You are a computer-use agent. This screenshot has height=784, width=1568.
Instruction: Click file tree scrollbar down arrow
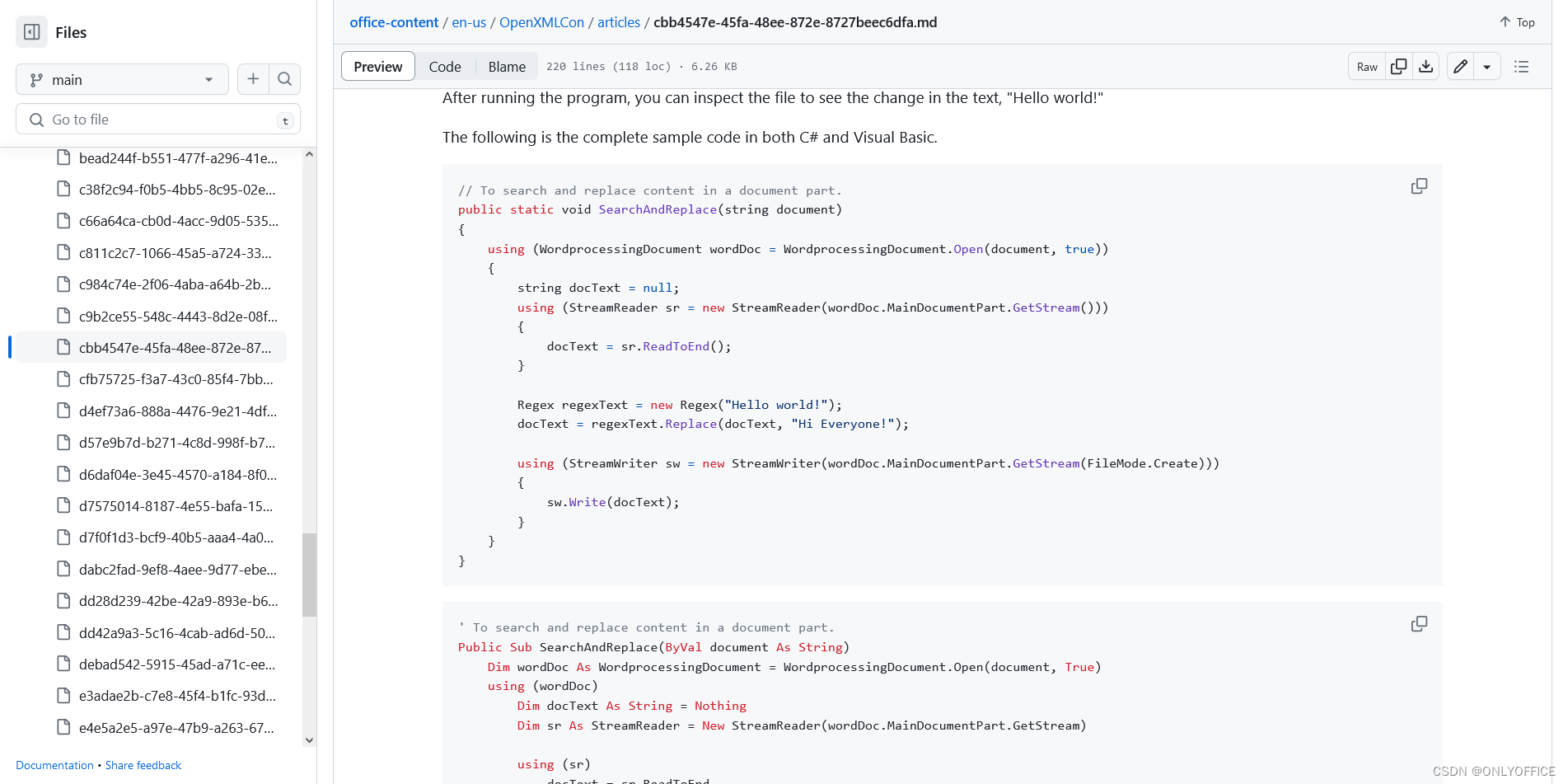[x=309, y=740]
